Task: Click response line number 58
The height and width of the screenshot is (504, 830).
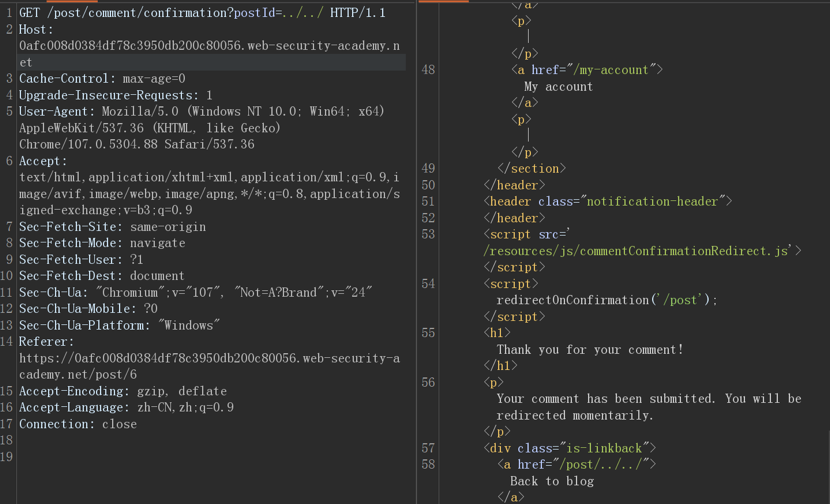Action: click(x=428, y=464)
